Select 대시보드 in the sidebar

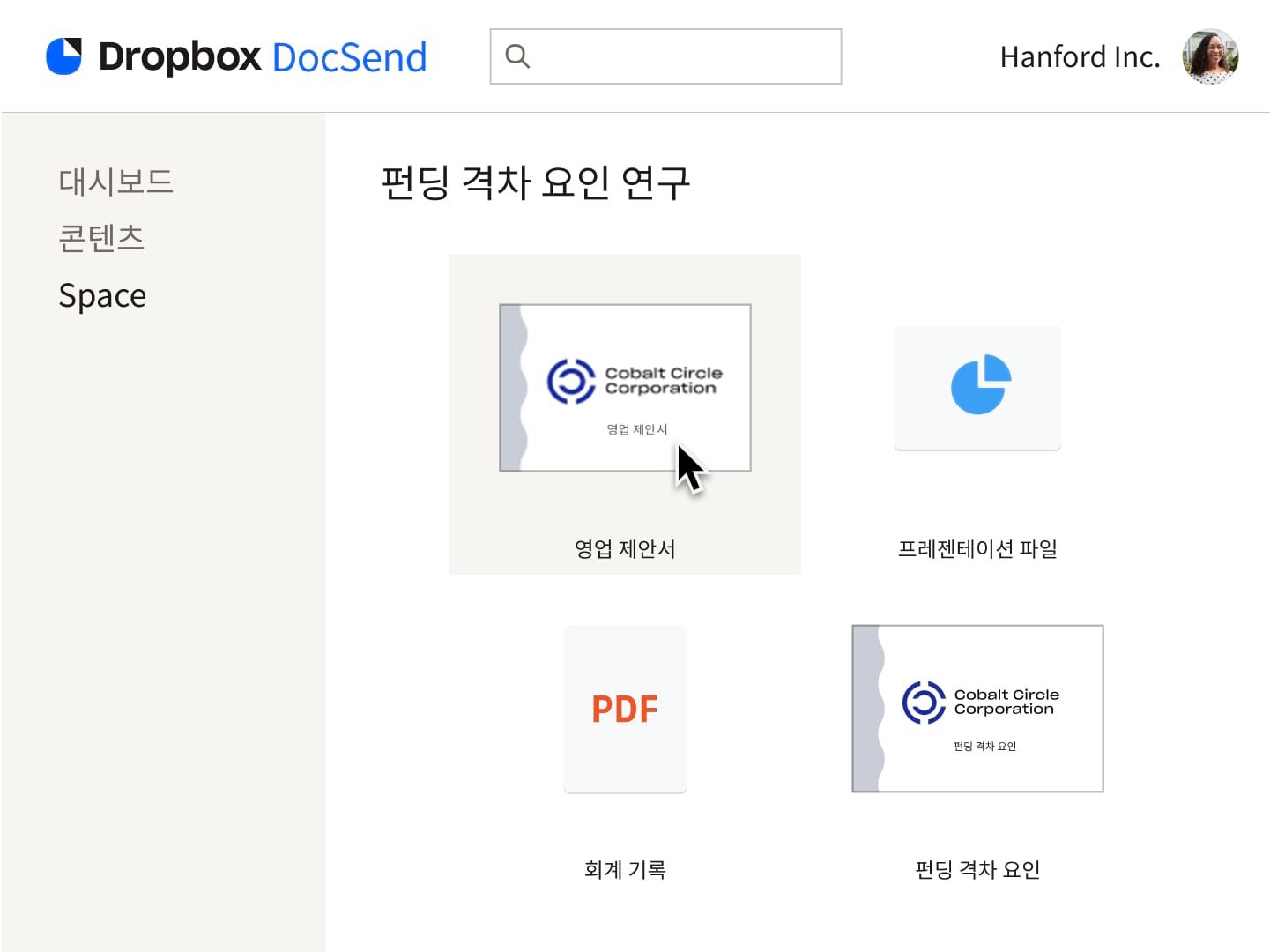tap(115, 182)
